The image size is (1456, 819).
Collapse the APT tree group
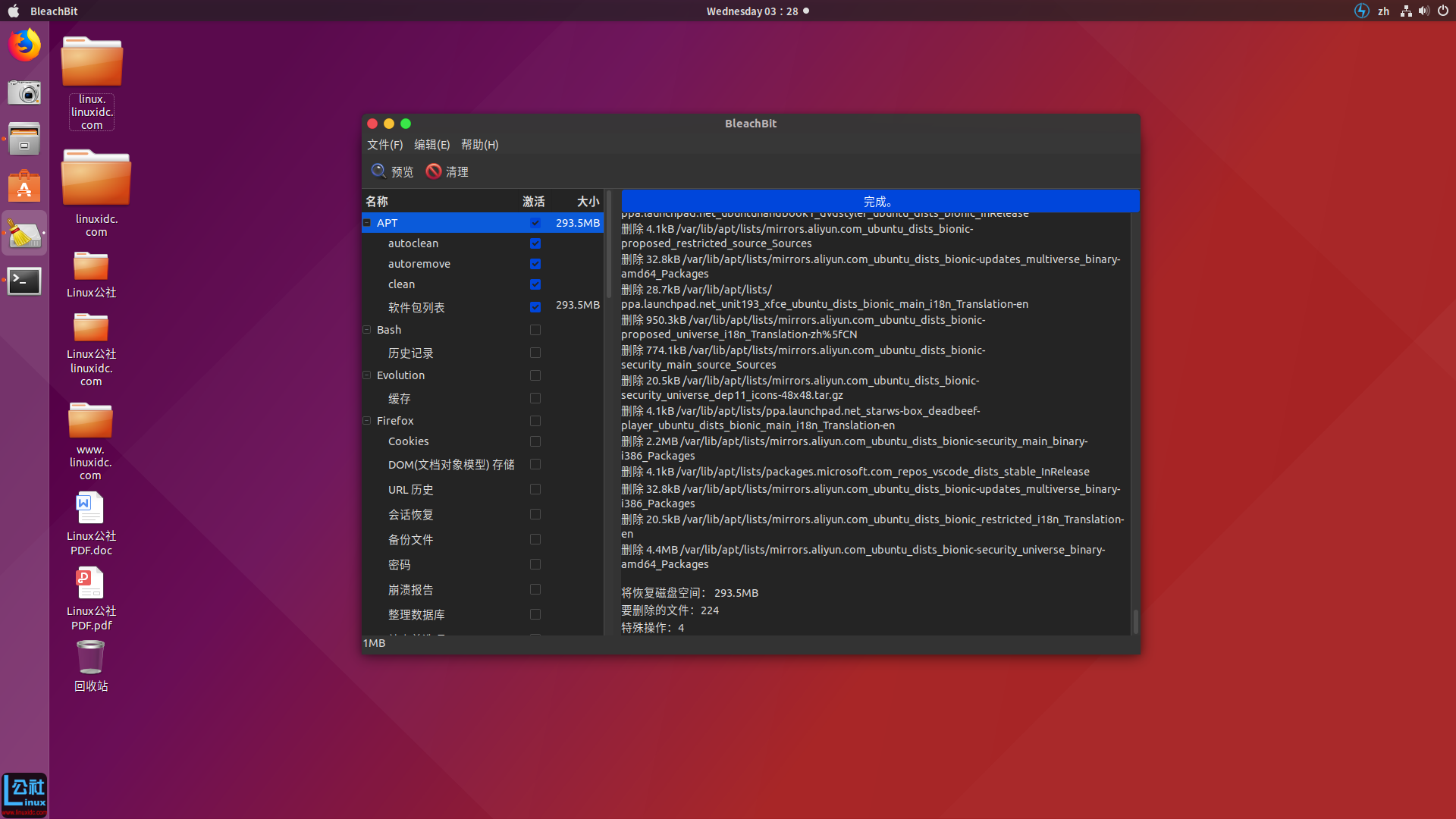tap(367, 223)
